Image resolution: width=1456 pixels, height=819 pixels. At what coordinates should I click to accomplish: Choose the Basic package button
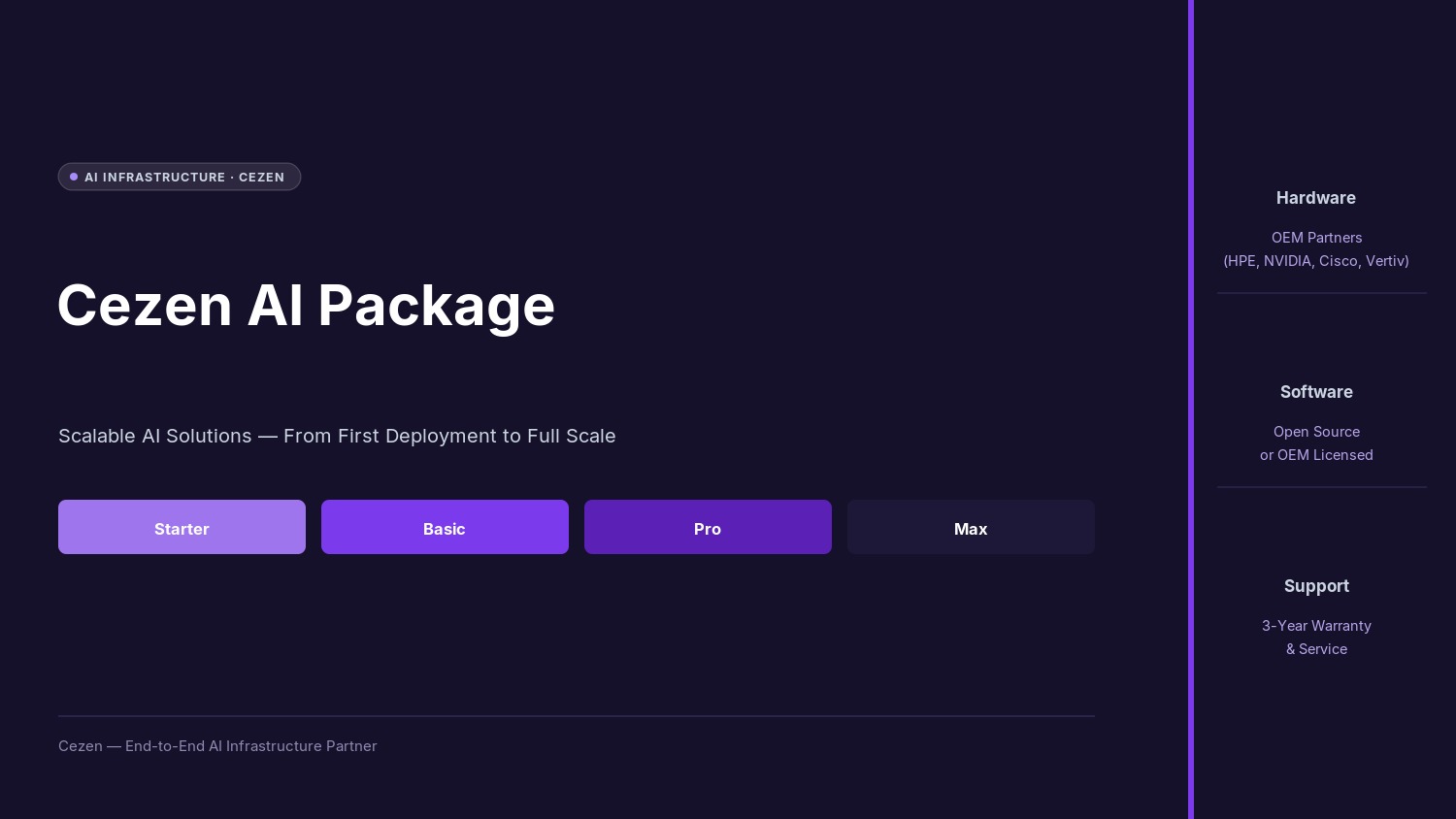[445, 527]
